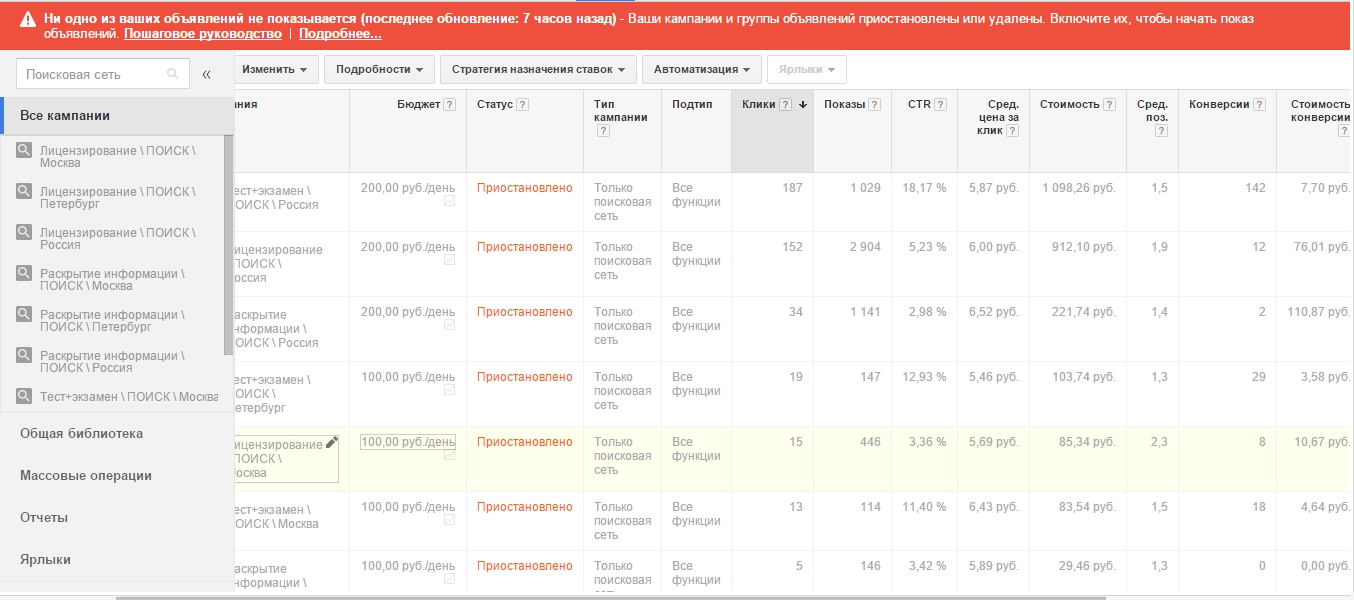
Task: Toggle budget checkbox in highlighted 100,00 row
Action: [x=449, y=455]
